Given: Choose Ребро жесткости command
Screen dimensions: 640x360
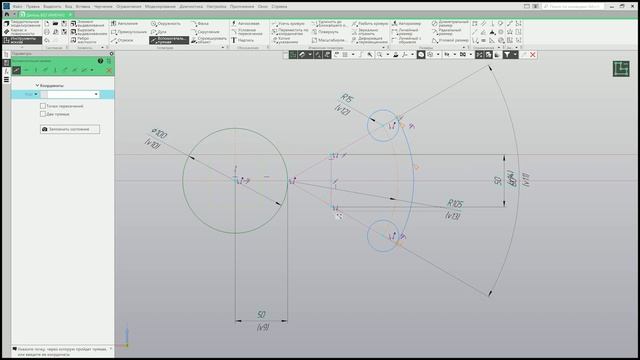Looking at the screenshot, I should (84, 40).
